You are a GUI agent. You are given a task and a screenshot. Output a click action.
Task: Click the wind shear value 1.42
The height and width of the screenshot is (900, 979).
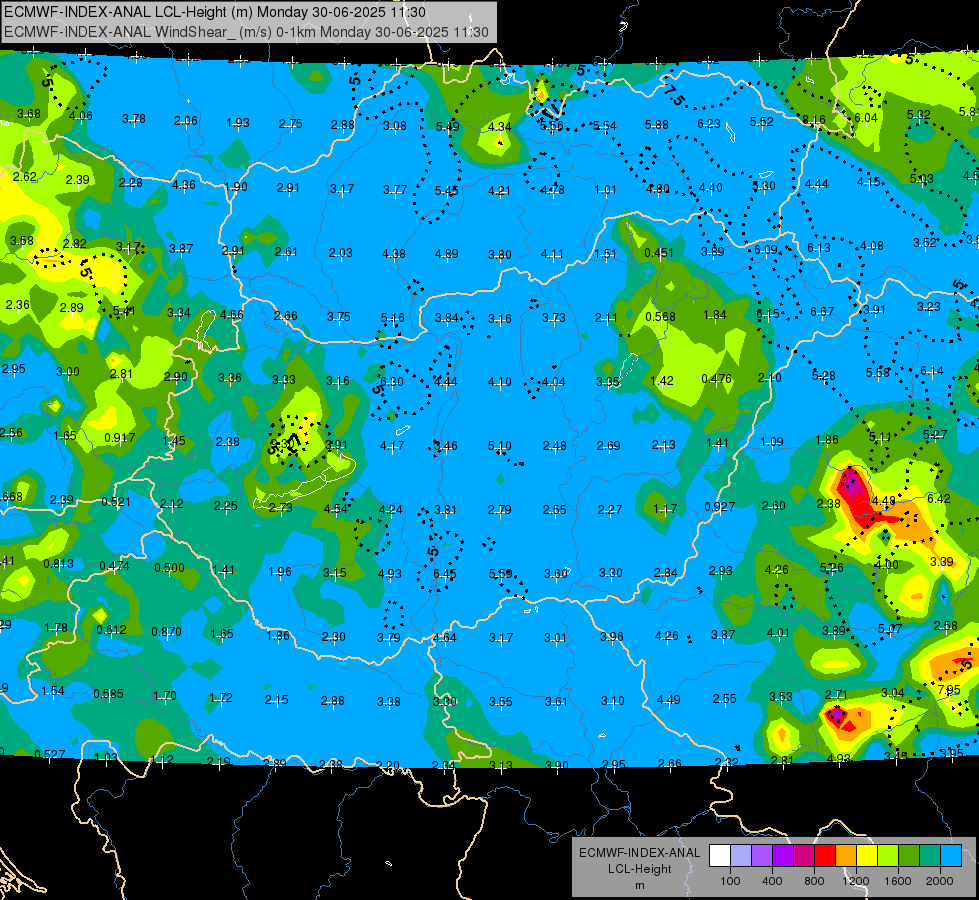[662, 381]
